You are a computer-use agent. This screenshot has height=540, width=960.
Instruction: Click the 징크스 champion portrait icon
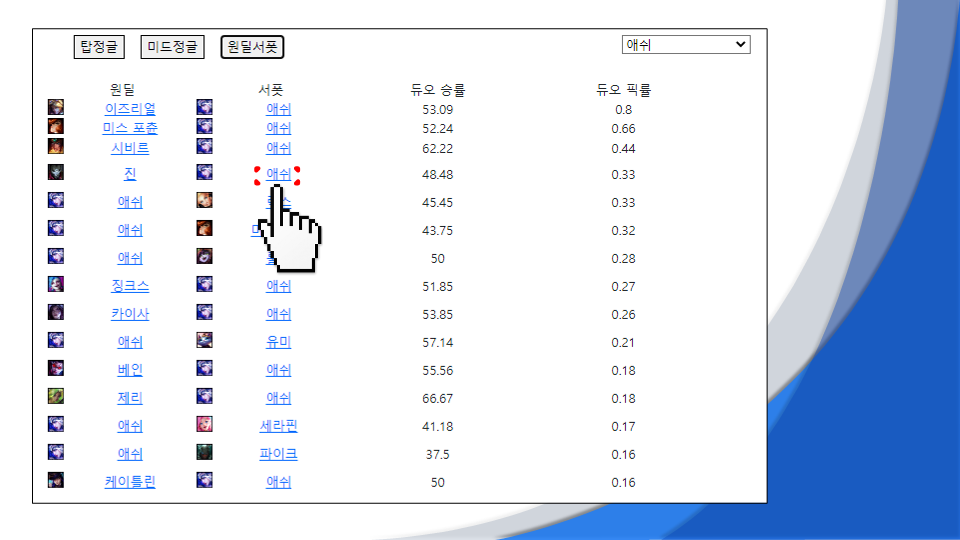click(56, 284)
